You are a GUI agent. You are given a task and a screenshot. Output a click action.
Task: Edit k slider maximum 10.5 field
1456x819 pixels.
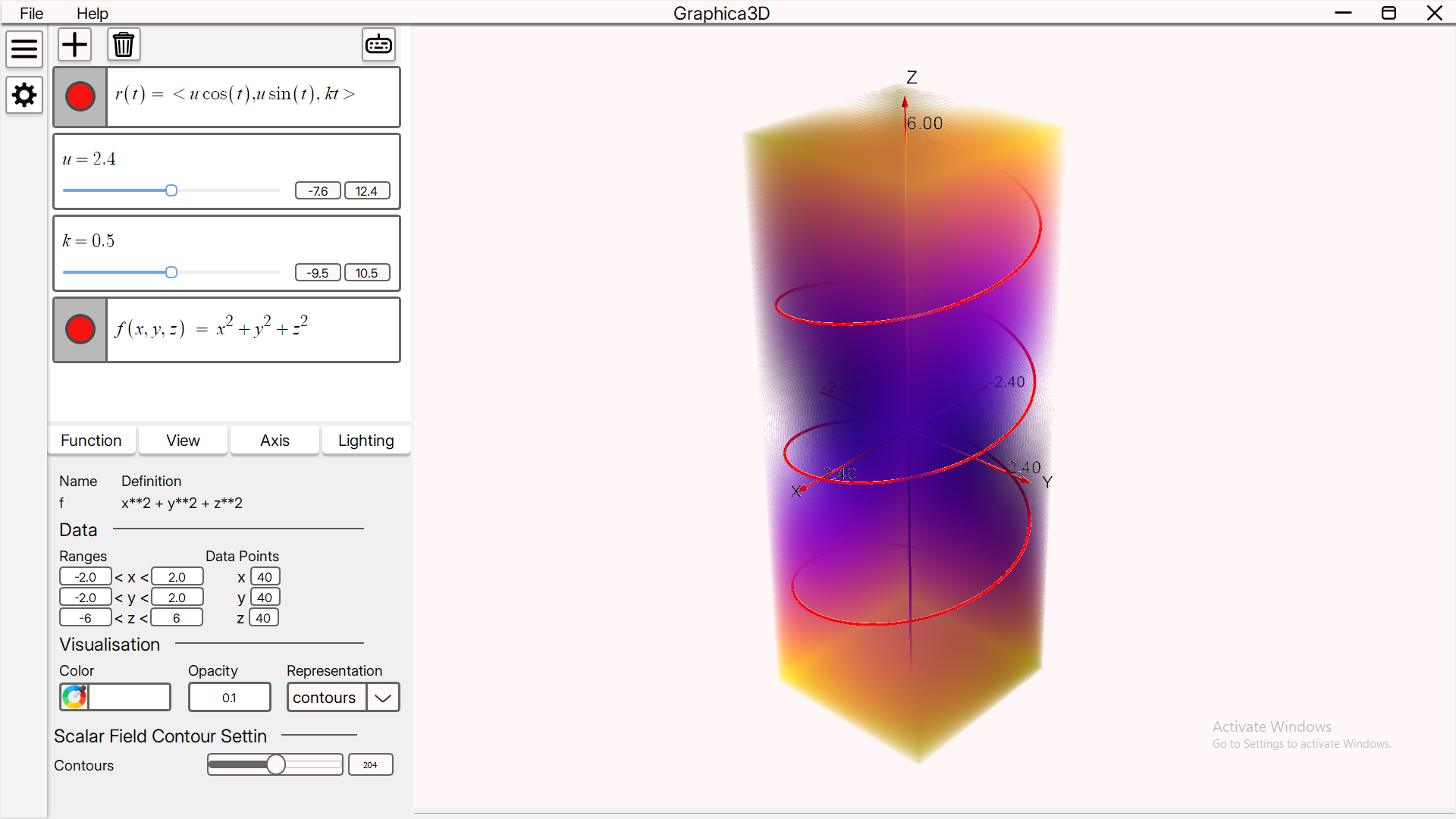[x=367, y=273]
